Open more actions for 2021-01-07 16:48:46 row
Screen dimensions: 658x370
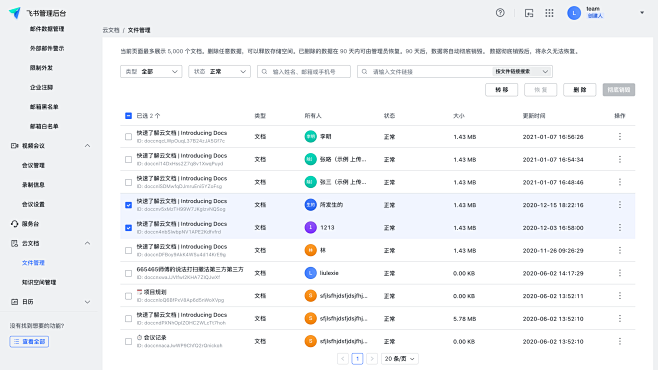619,182
